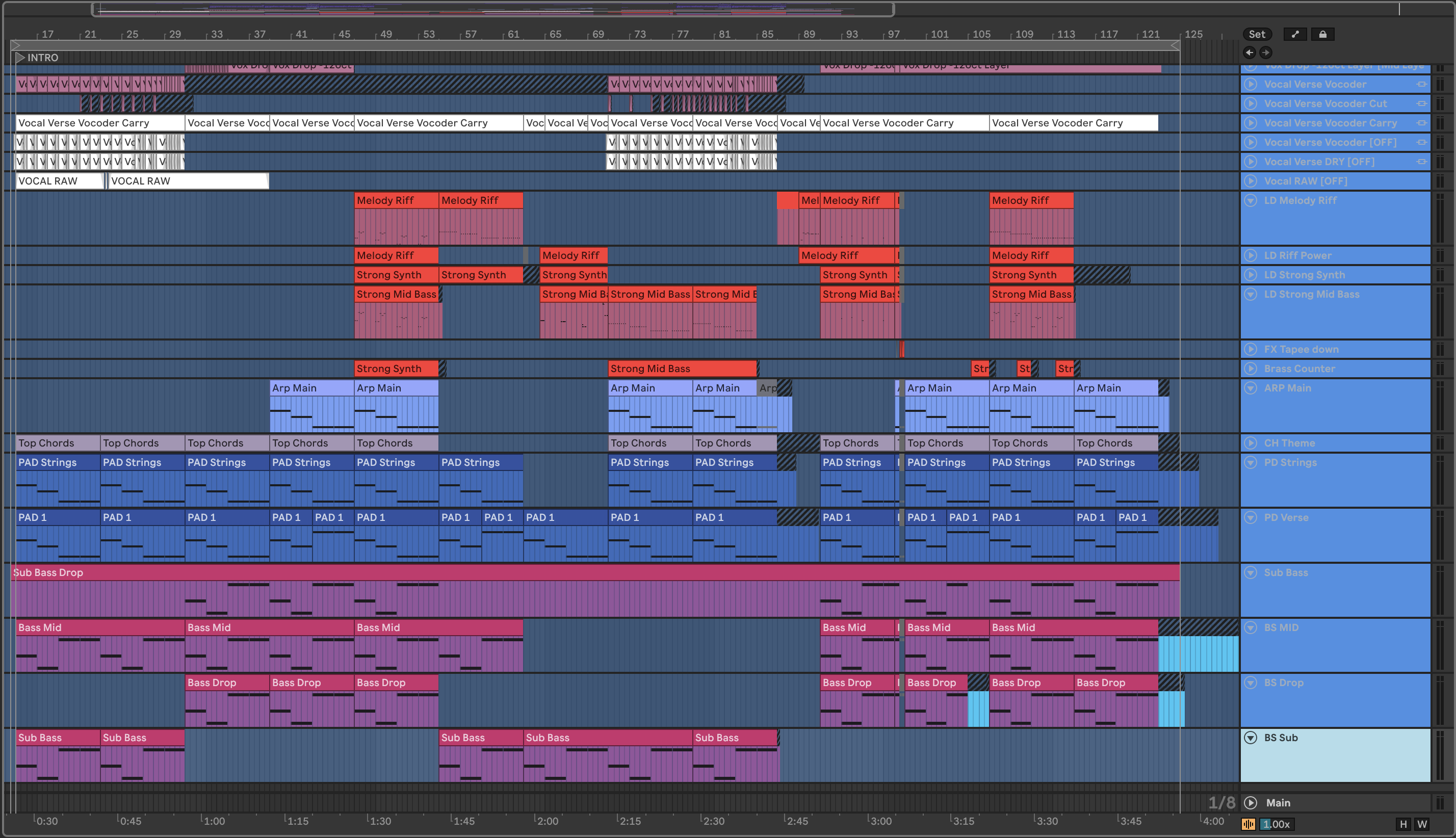
Task: Collapse the LD Melody Riff track
Action: click(1251, 200)
